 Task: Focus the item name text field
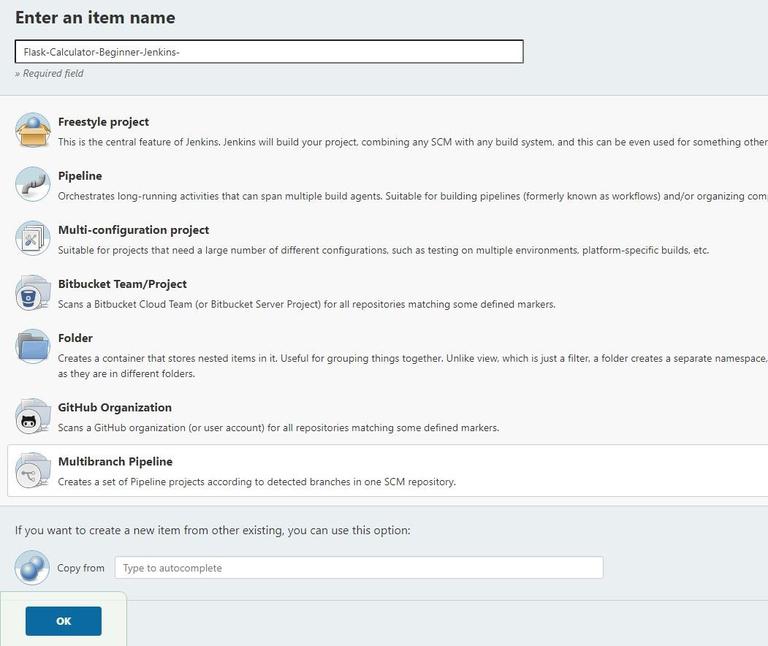(x=269, y=52)
